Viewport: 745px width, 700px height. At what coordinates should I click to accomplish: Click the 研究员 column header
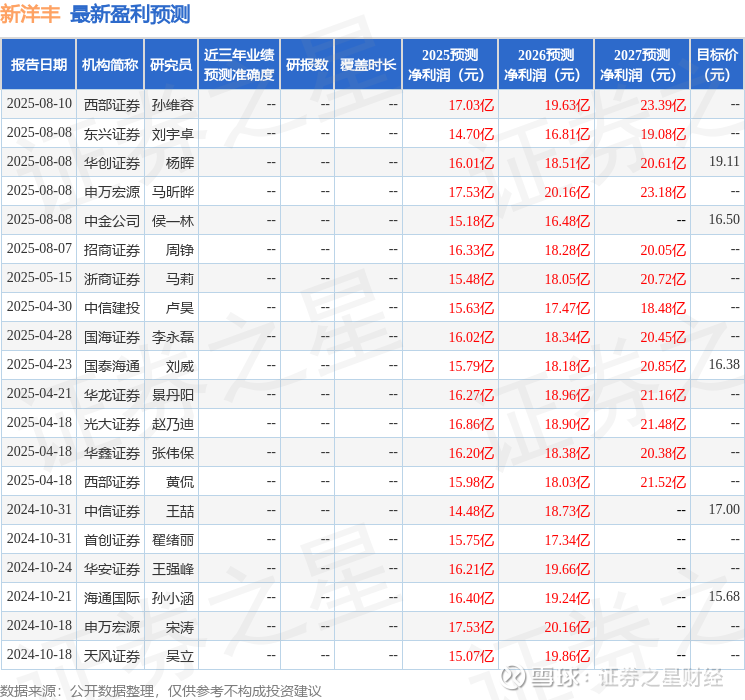pyautogui.click(x=171, y=65)
